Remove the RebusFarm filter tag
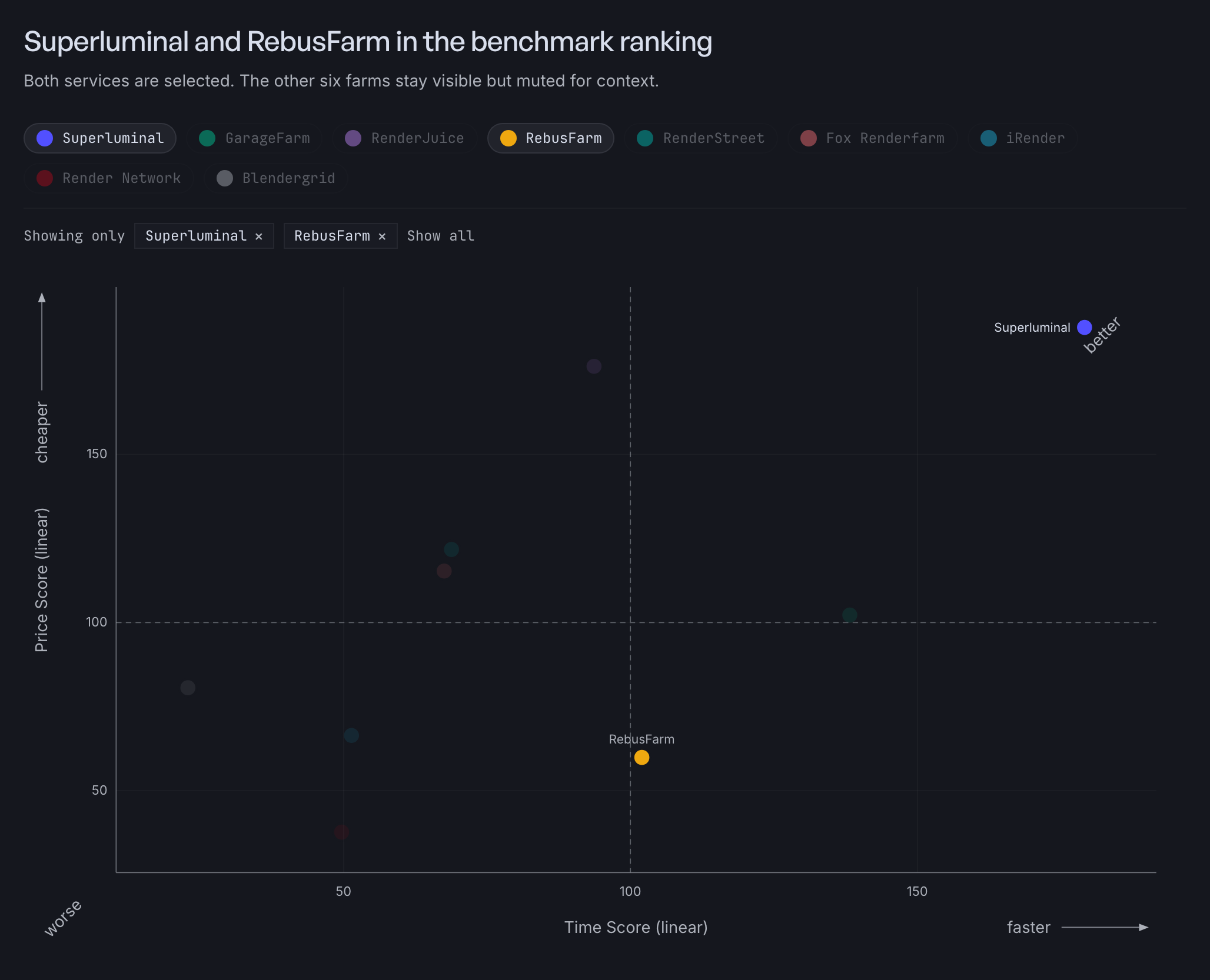1210x980 pixels. (383, 236)
